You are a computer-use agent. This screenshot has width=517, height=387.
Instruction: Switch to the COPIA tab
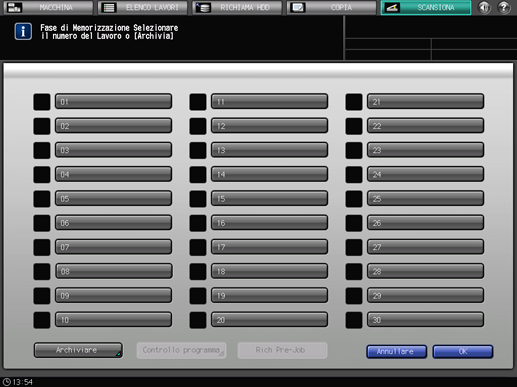coord(332,7)
